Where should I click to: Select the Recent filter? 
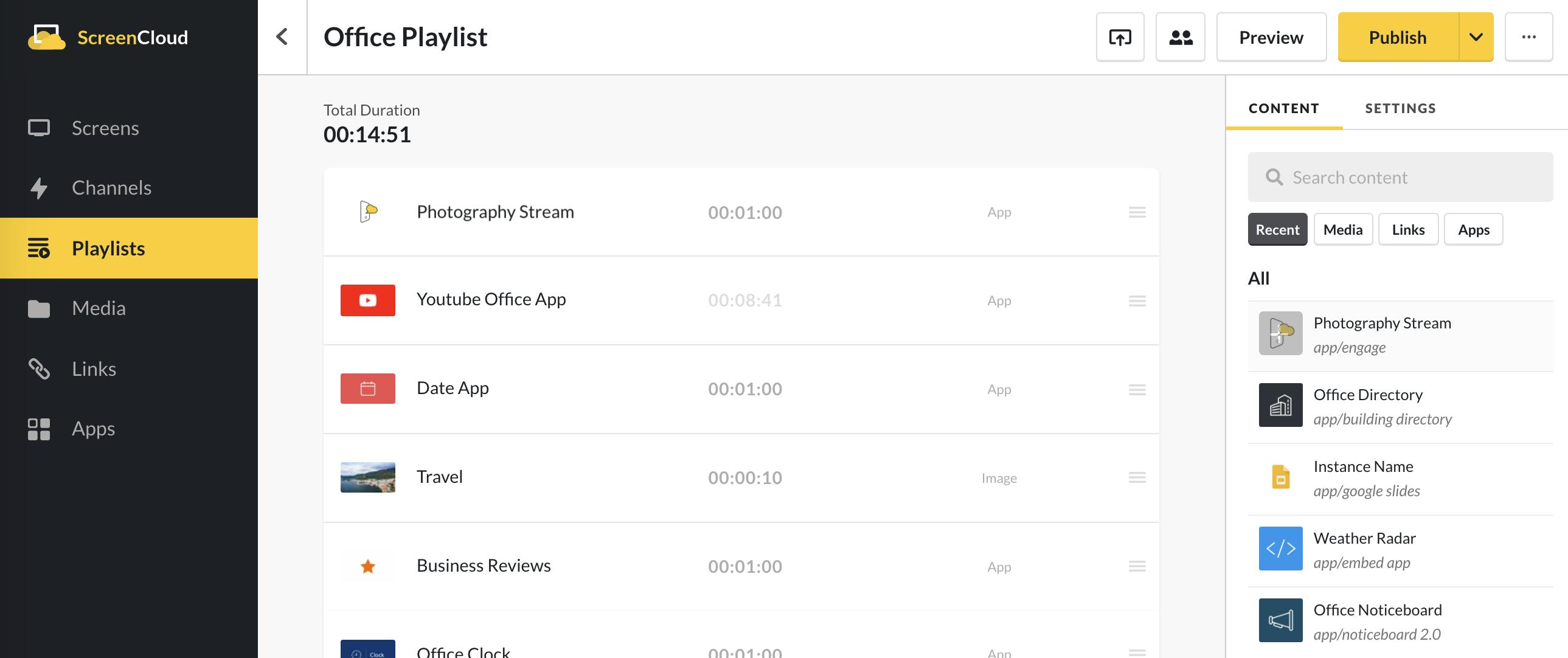point(1277,229)
